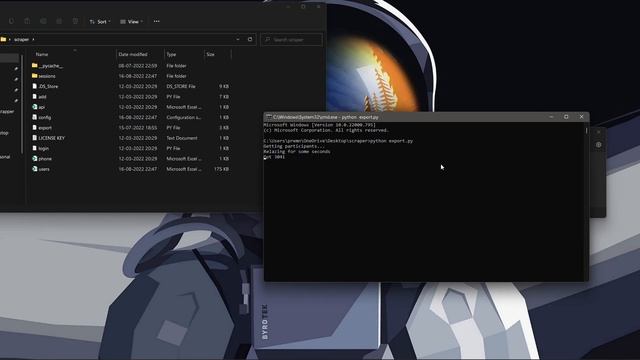Viewport: 640px width, 360px height.
Task: Sort files by the Date modified column
Action: tap(133, 54)
